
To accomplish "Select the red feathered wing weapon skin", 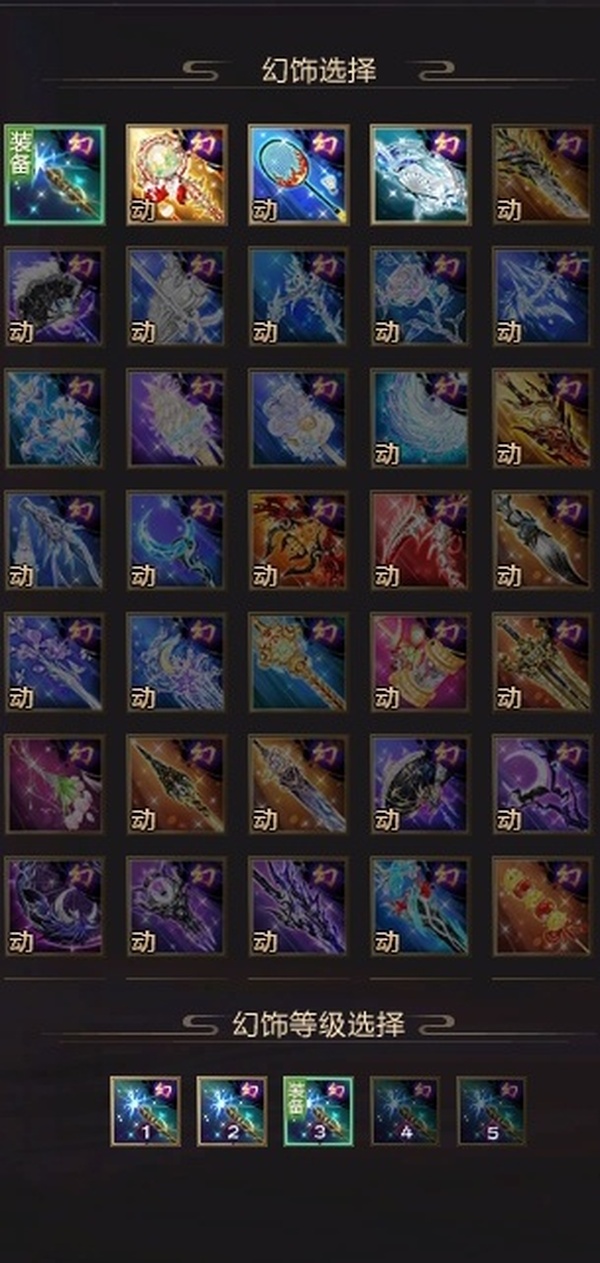I will pyautogui.click(x=421, y=540).
